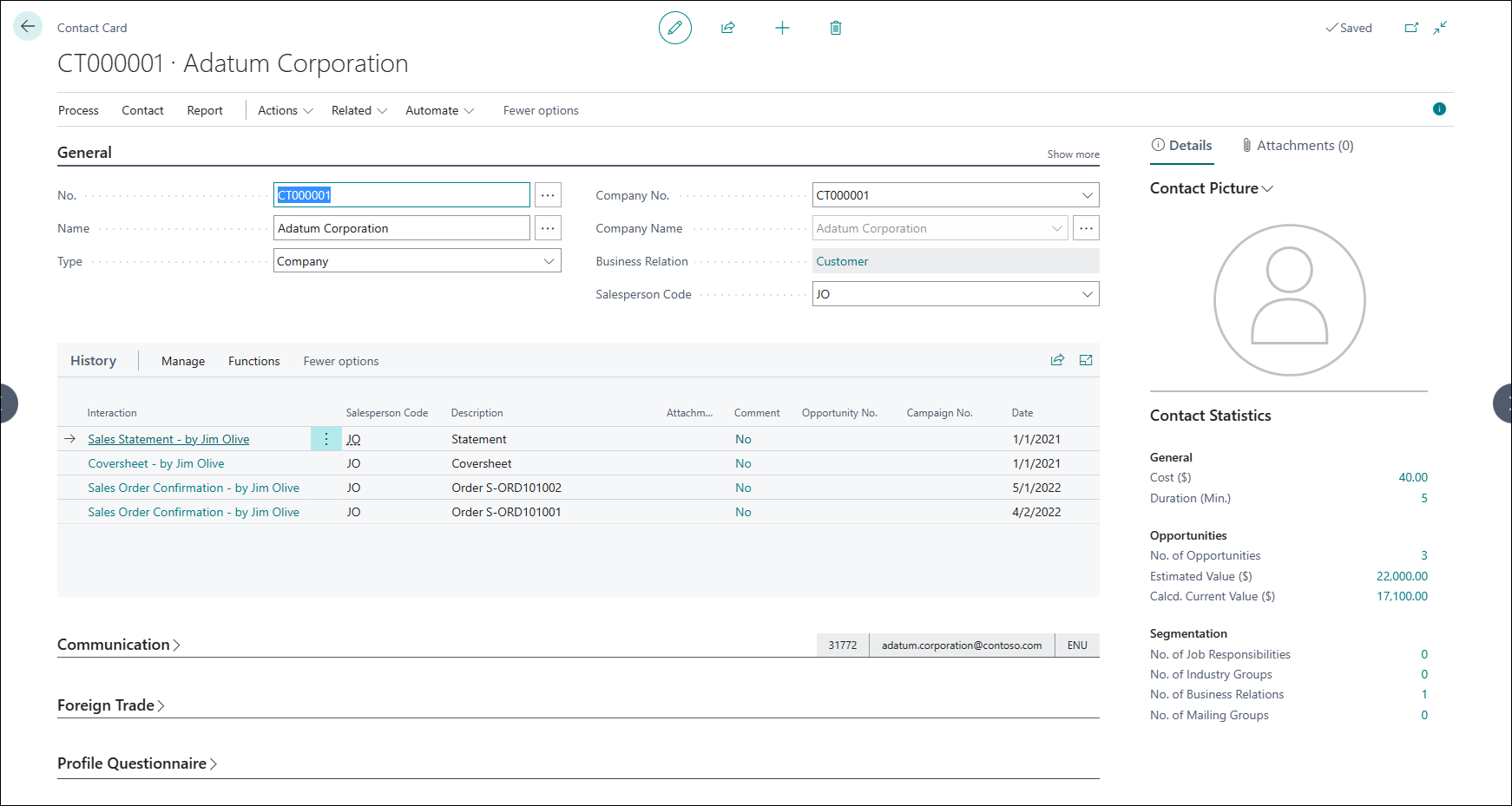The image size is (1512, 806).
Task: Click the Name input field
Action: (401, 228)
